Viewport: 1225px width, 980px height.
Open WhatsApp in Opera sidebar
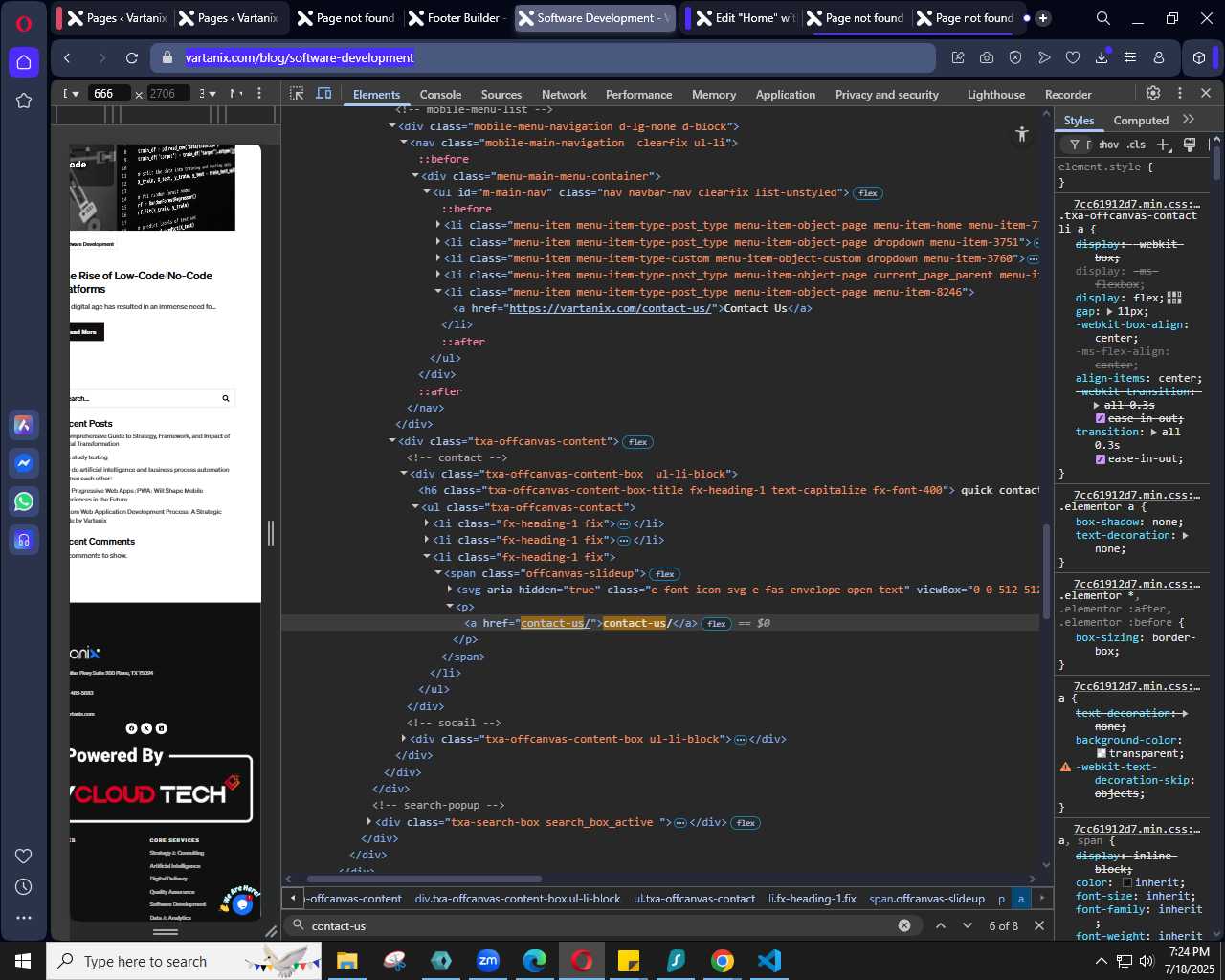pos(24,501)
